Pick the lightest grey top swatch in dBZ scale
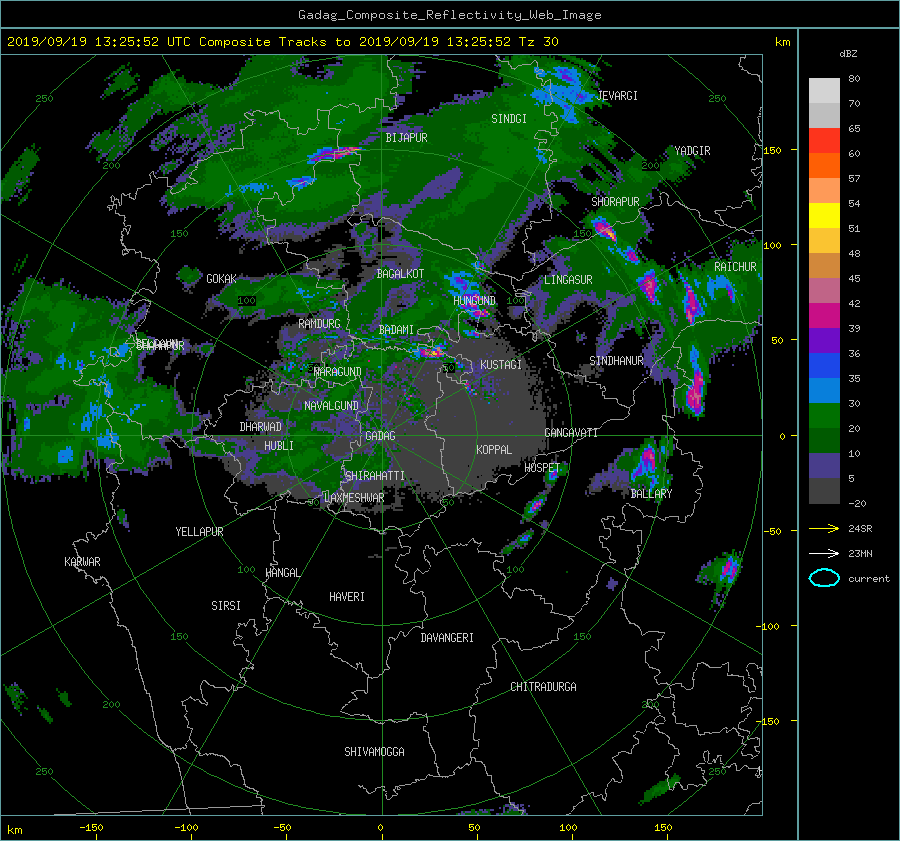Image resolution: width=900 pixels, height=841 pixels. point(824,91)
